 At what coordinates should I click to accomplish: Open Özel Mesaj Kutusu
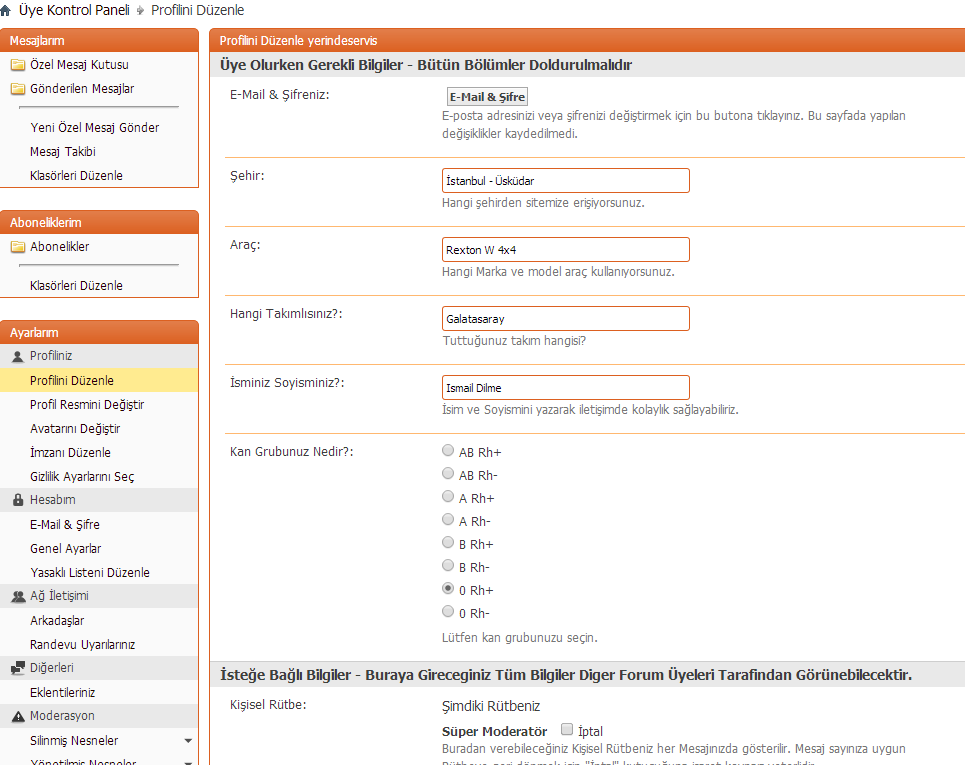pos(79,65)
